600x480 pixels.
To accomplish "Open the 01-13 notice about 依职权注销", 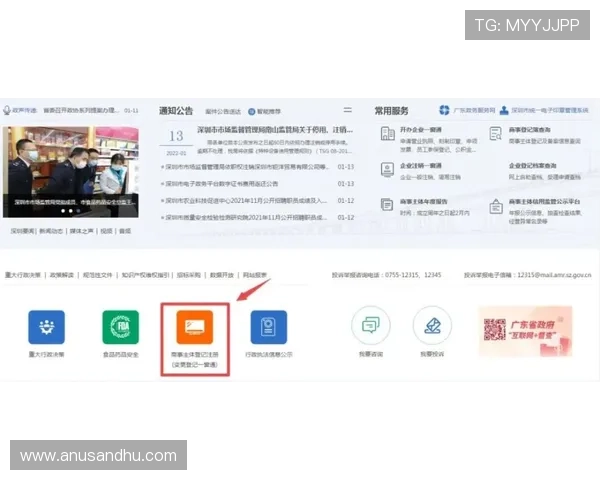I will click(247, 167).
